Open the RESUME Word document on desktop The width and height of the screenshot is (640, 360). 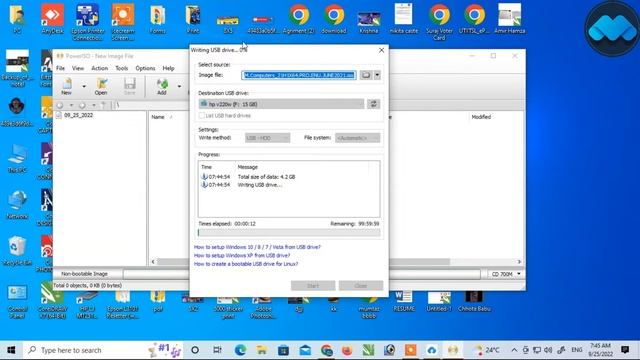[x=404, y=301]
